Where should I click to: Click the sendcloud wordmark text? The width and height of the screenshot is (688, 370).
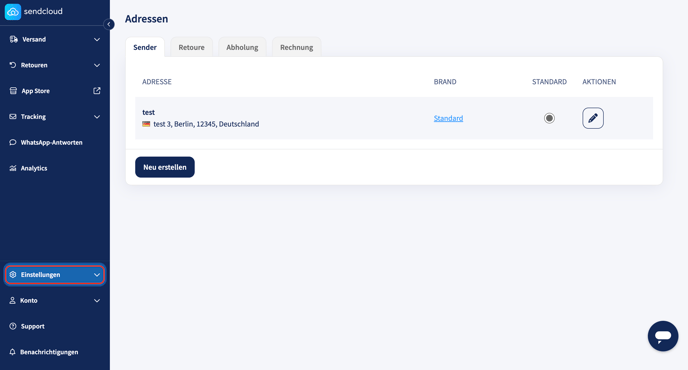click(x=43, y=11)
